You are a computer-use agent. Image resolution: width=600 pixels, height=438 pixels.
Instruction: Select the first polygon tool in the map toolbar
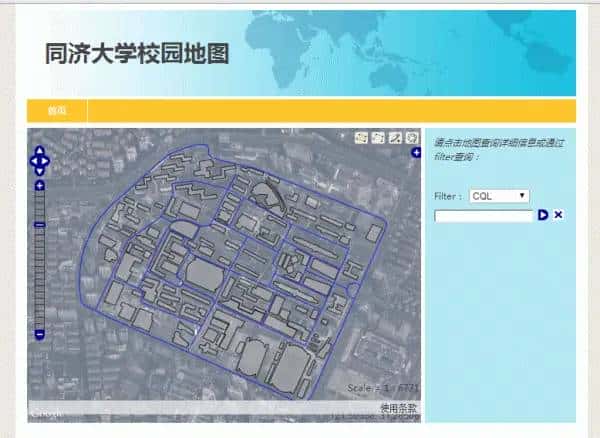[361, 138]
